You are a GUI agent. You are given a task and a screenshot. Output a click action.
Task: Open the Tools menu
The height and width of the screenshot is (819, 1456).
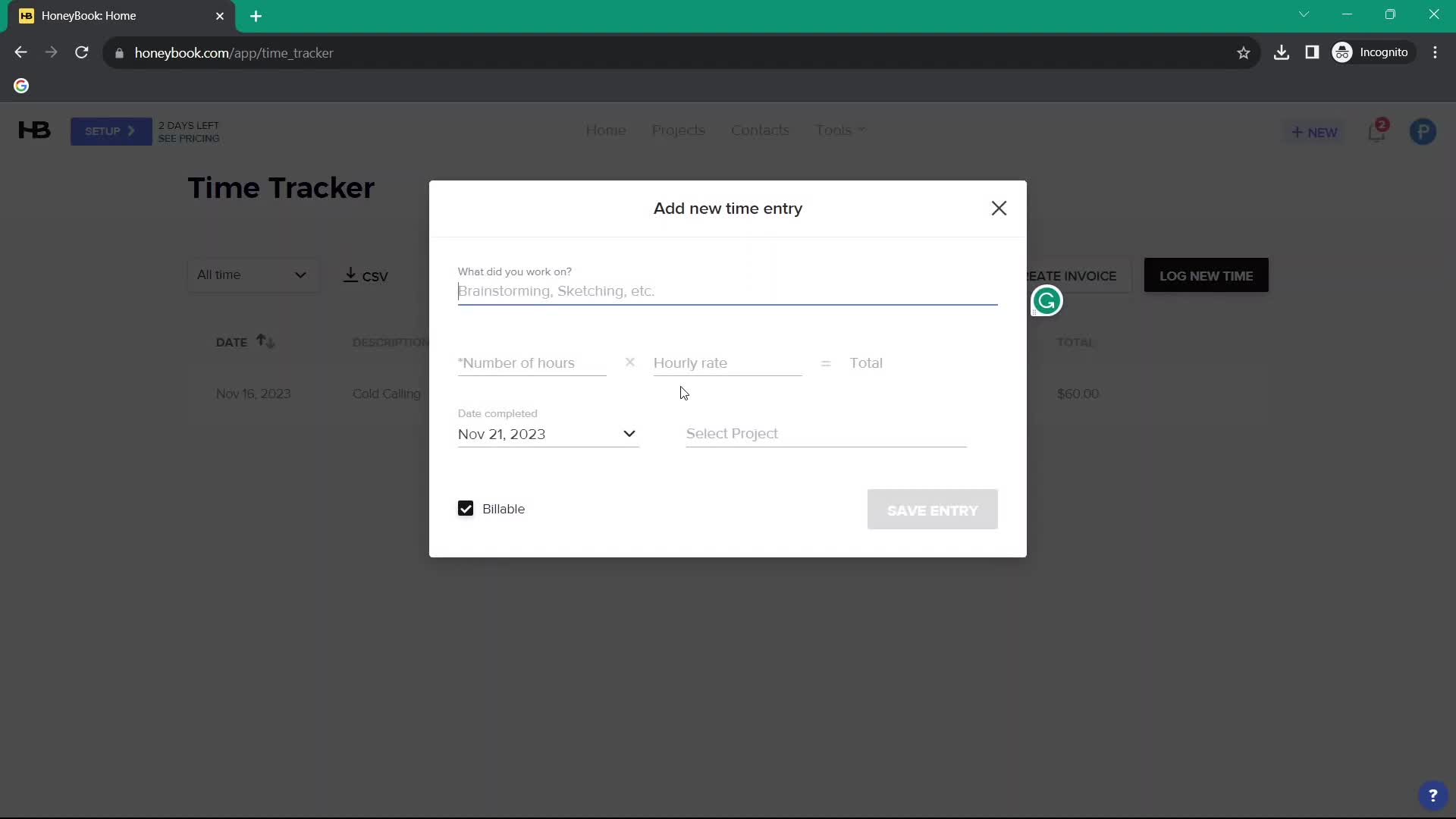pos(837,130)
